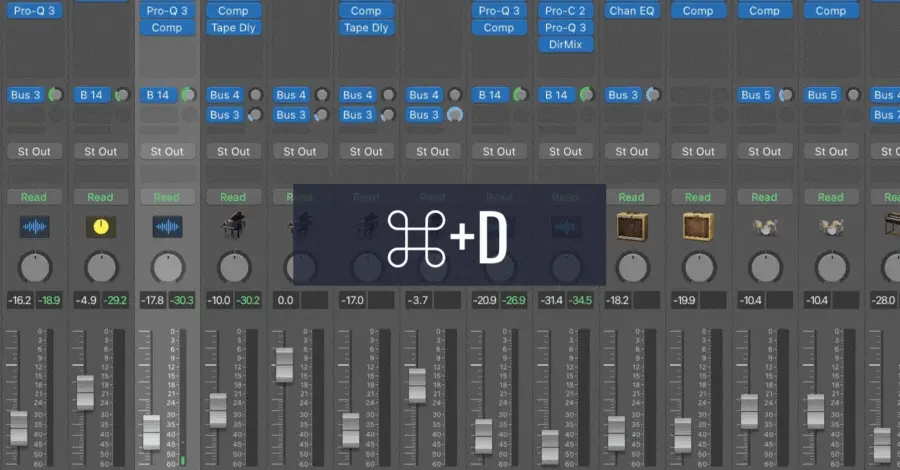Click the Bus 3 send on the -16.2 strip
Viewport: 900px width, 470px height.
click(x=25, y=95)
